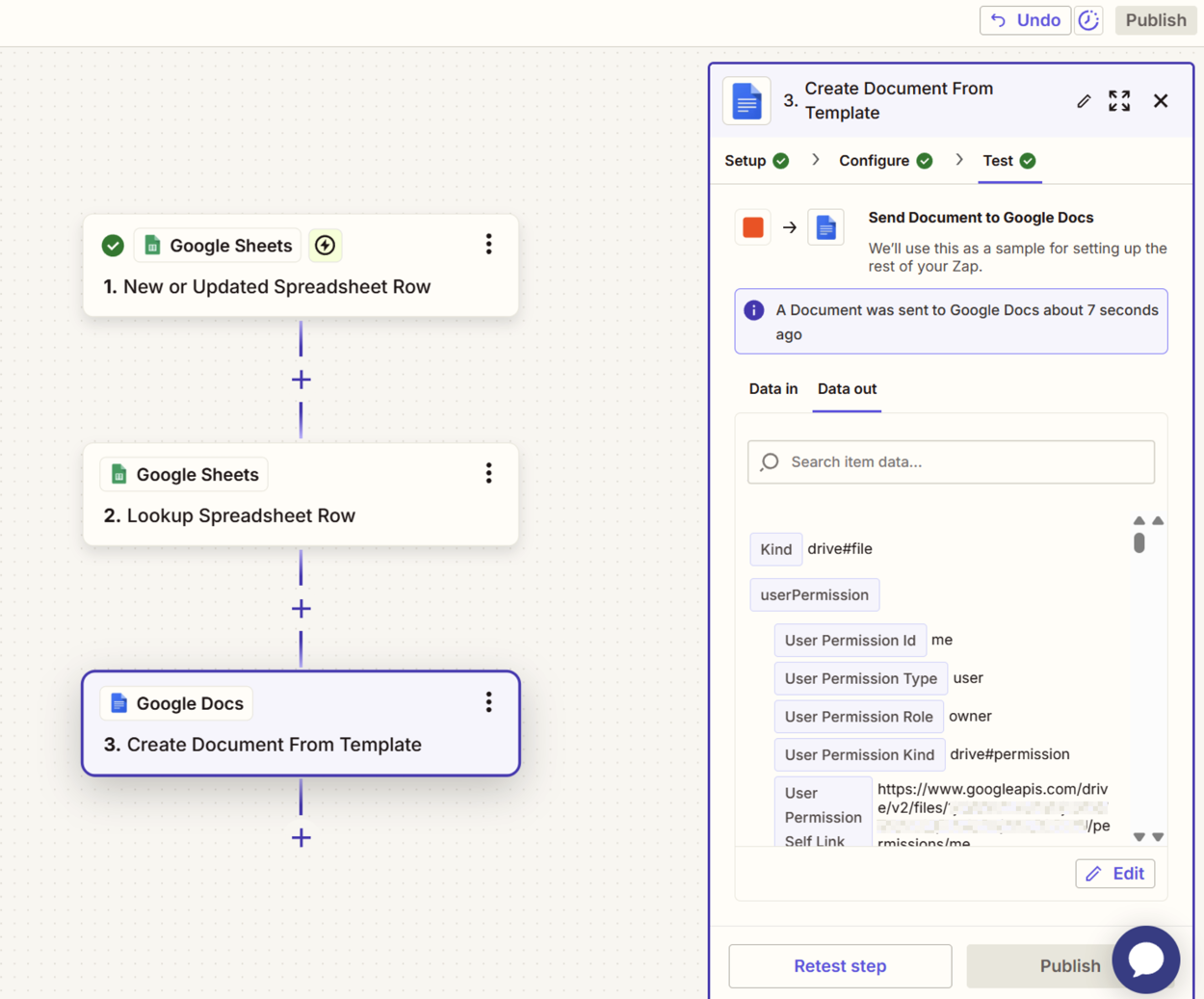Click the Undo button
Viewport: 1204px width, 999px height.
click(x=1025, y=20)
